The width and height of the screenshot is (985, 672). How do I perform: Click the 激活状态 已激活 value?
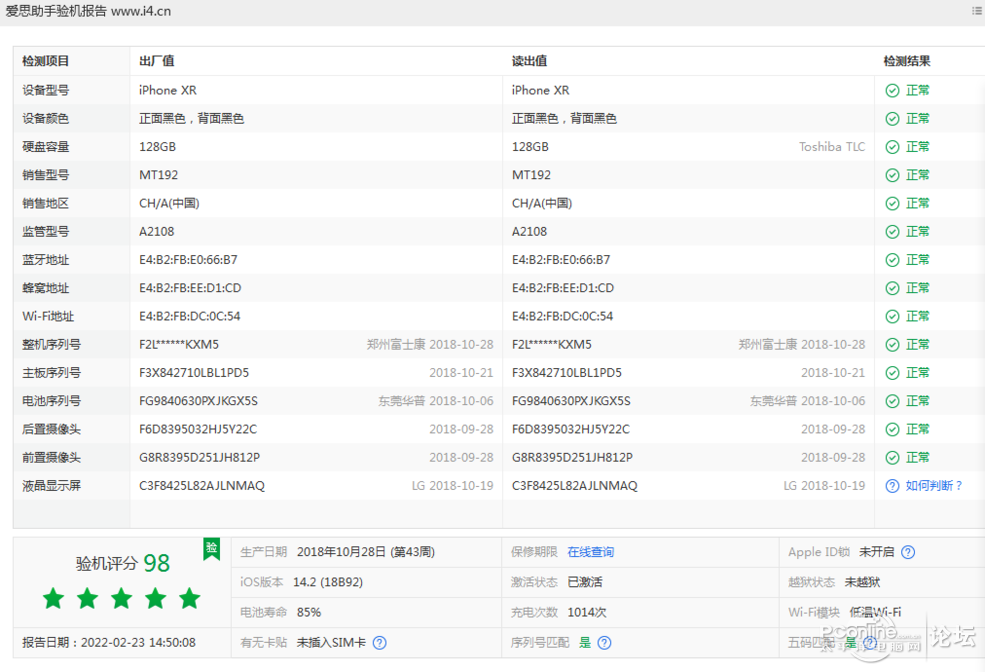(585, 582)
